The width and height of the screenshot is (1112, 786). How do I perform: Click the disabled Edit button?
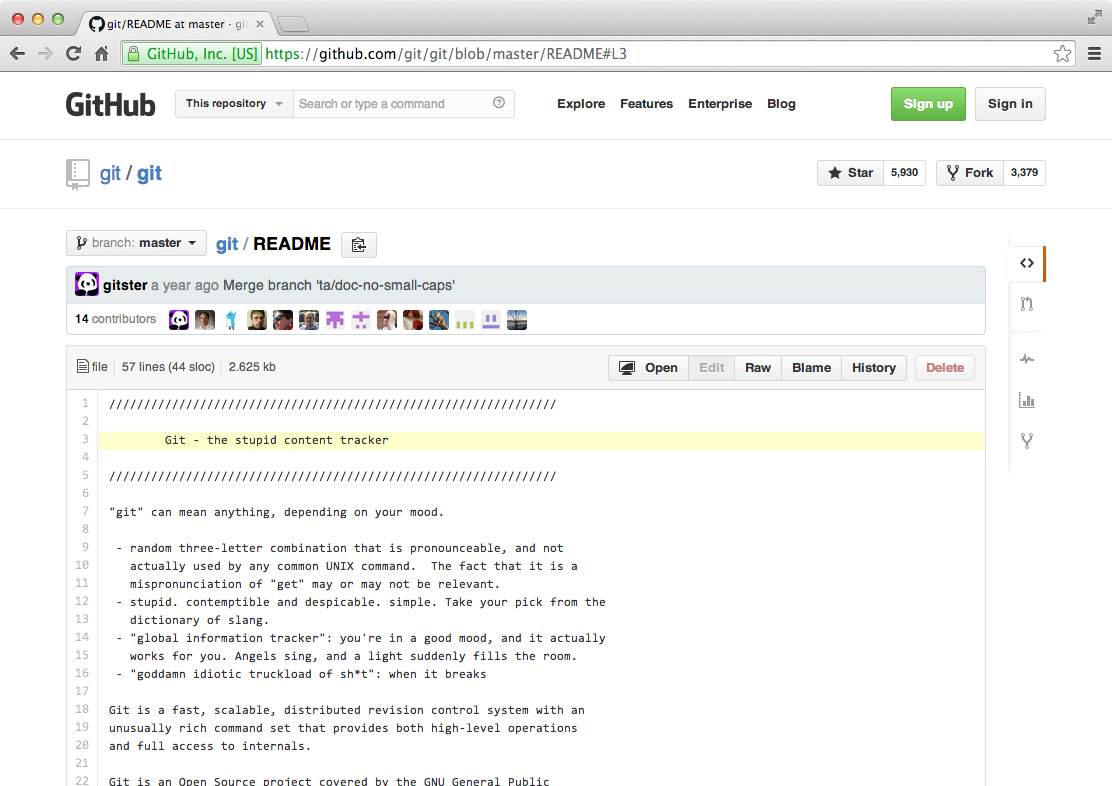point(711,367)
